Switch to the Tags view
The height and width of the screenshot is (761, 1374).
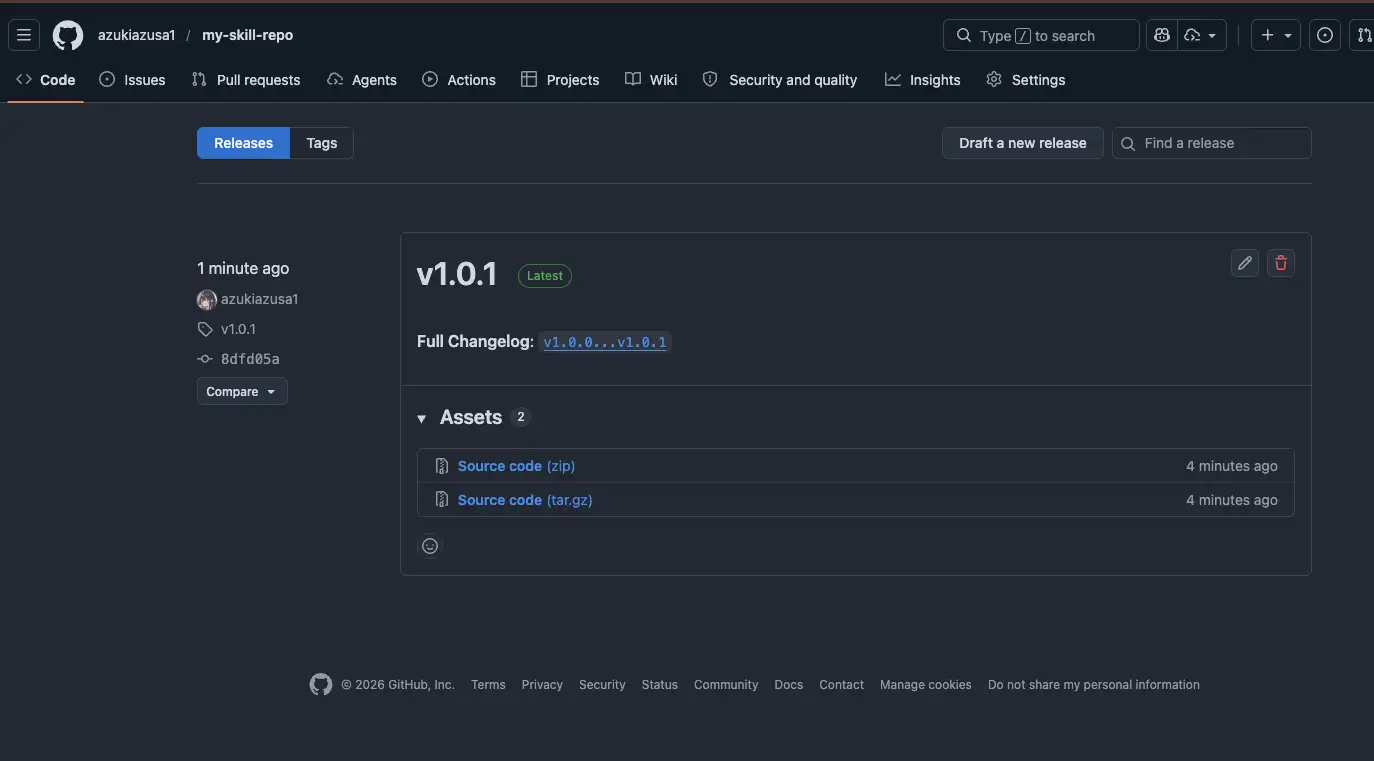click(322, 143)
